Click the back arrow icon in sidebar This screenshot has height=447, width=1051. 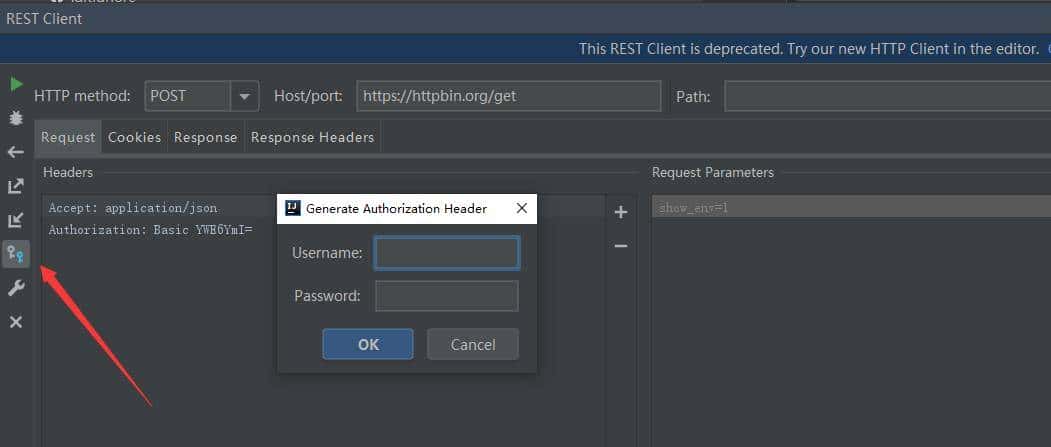point(16,152)
